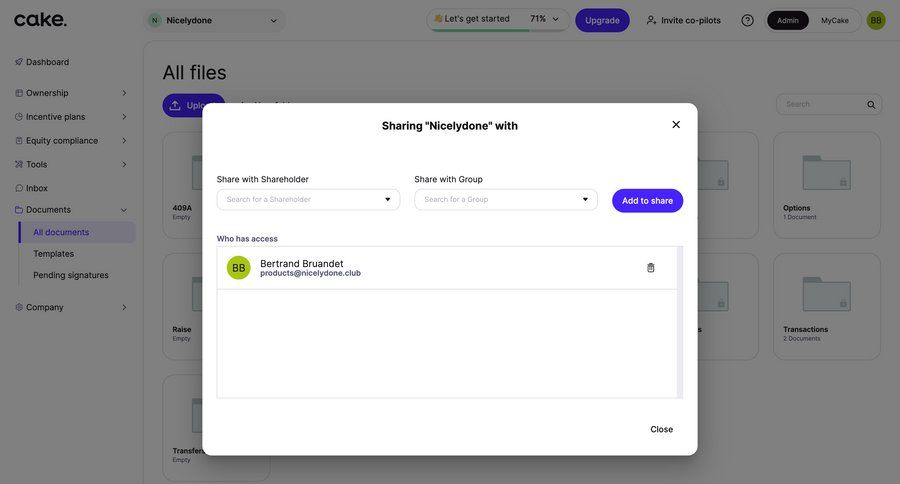900x484 pixels.
Task: Open the help question mark icon
Action: (x=747, y=20)
